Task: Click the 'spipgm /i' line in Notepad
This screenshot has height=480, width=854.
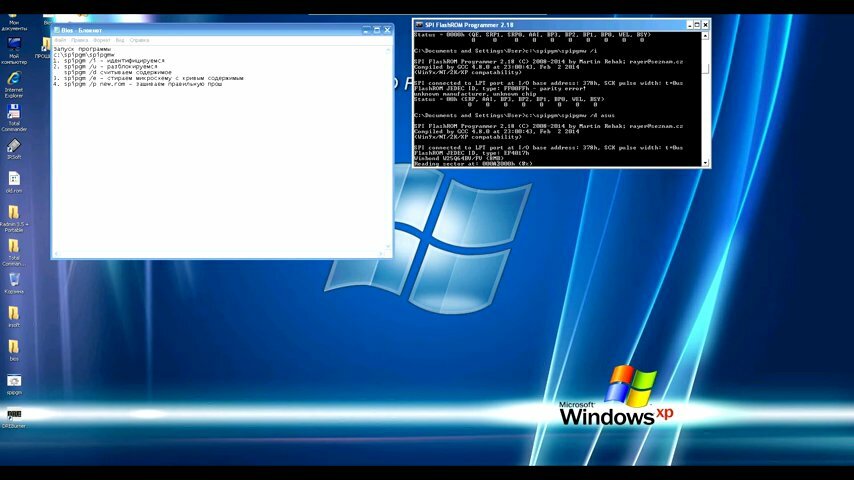Action: pos(109,61)
